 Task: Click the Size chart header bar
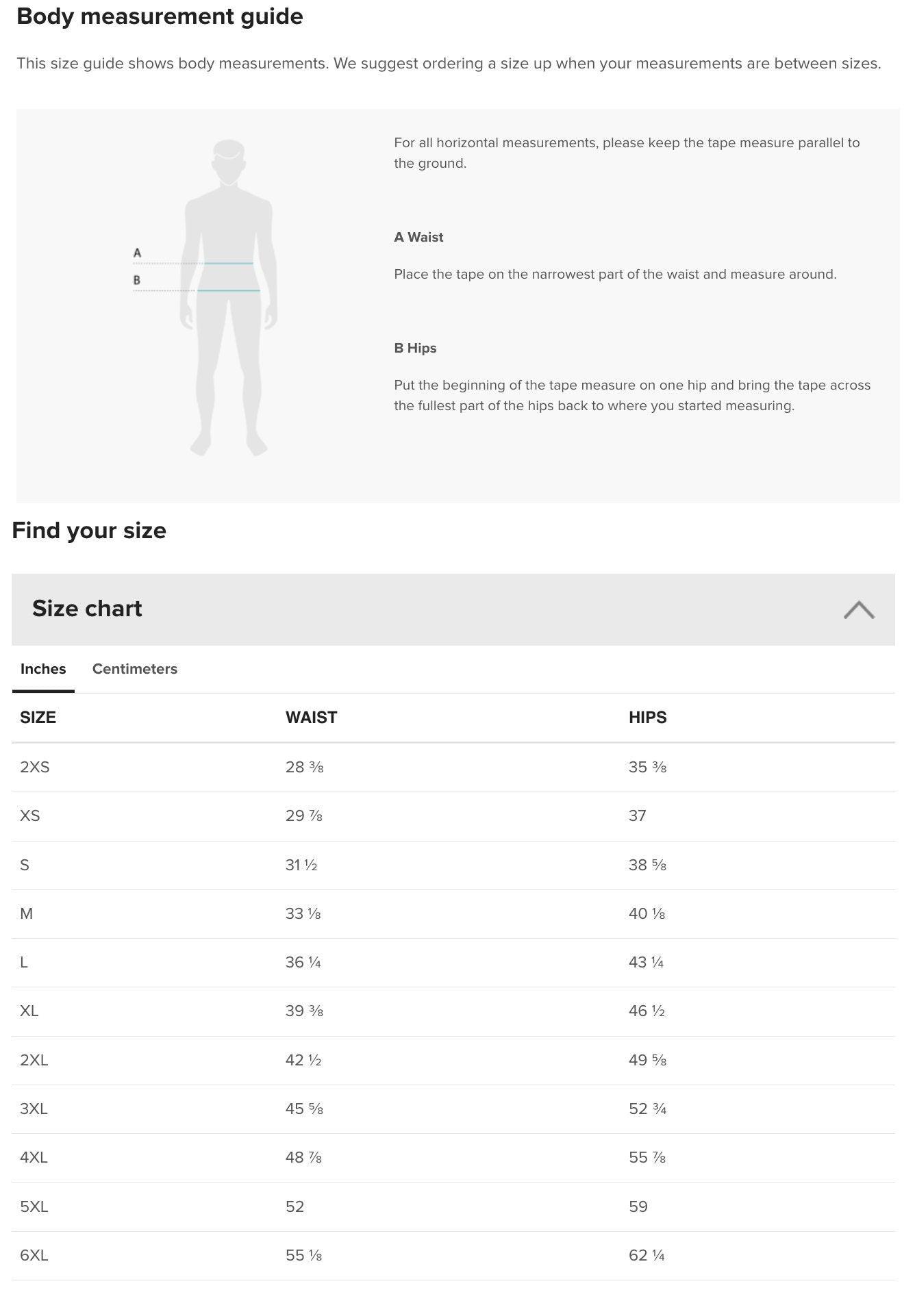coord(453,609)
